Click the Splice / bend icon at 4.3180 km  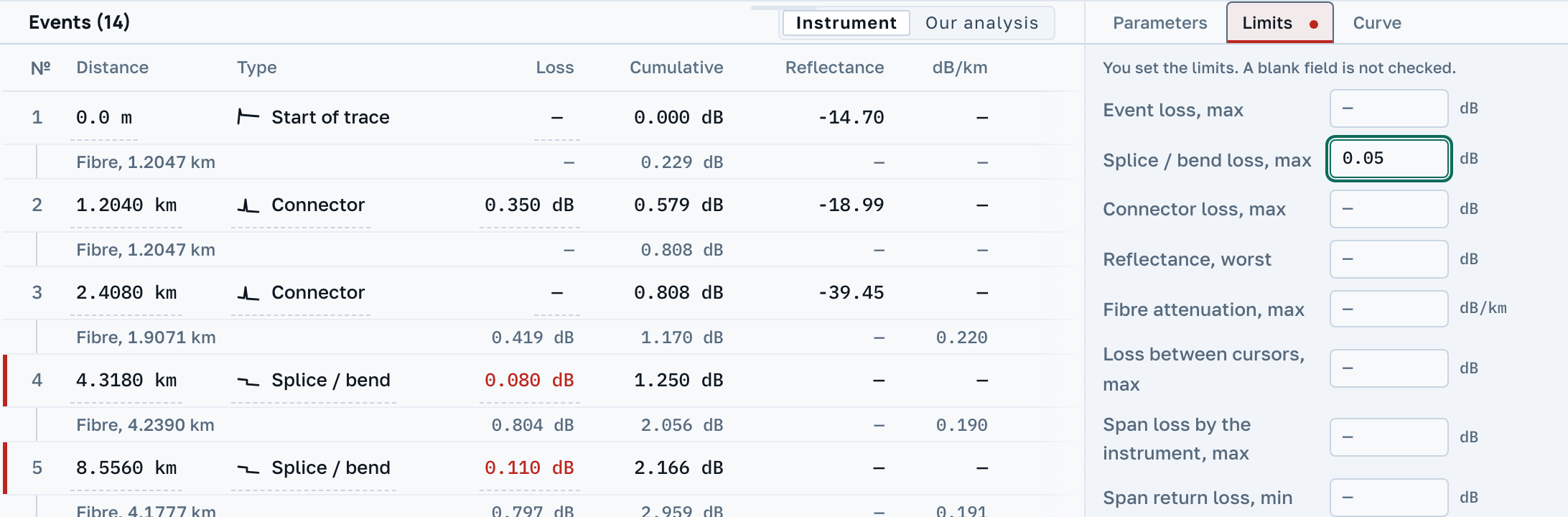pos(248,381)
